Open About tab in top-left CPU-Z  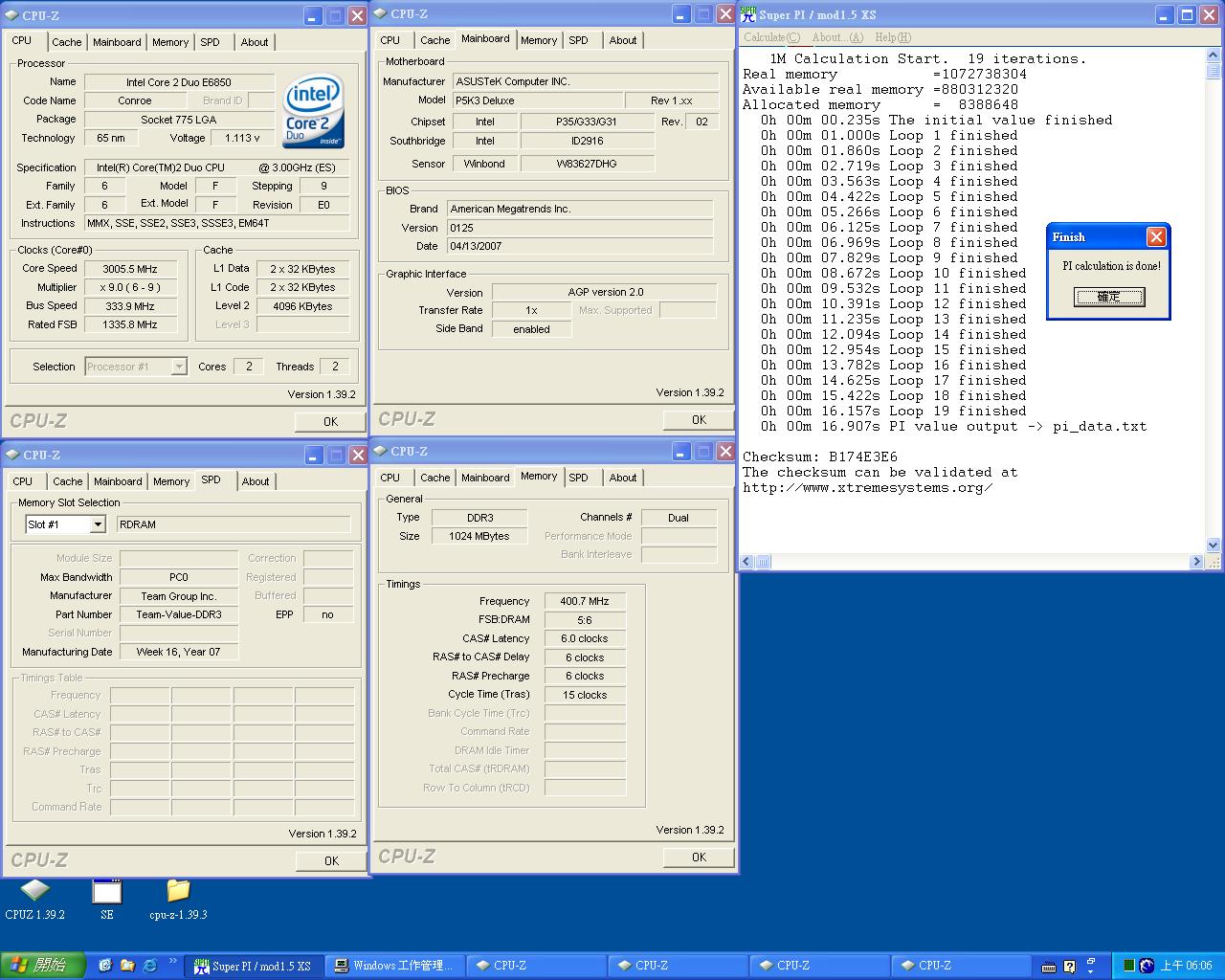coord(255,42)
